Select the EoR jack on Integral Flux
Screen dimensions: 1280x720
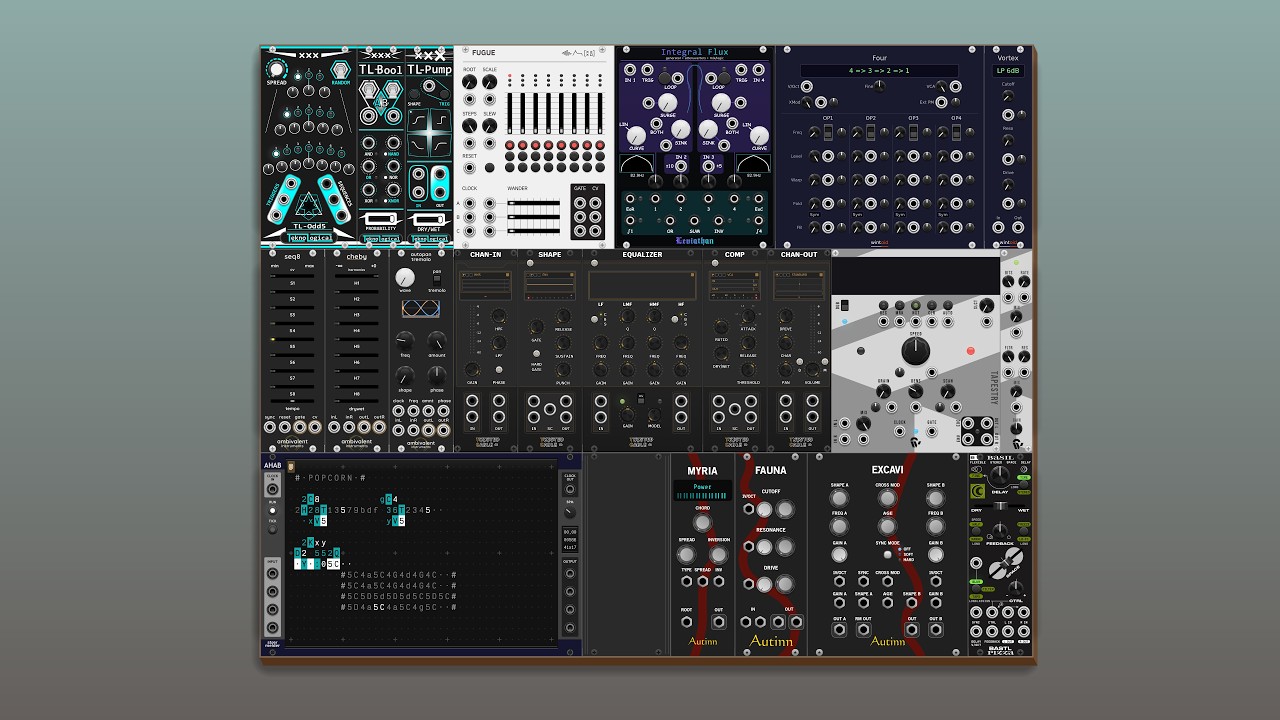[x=630, y=198]
